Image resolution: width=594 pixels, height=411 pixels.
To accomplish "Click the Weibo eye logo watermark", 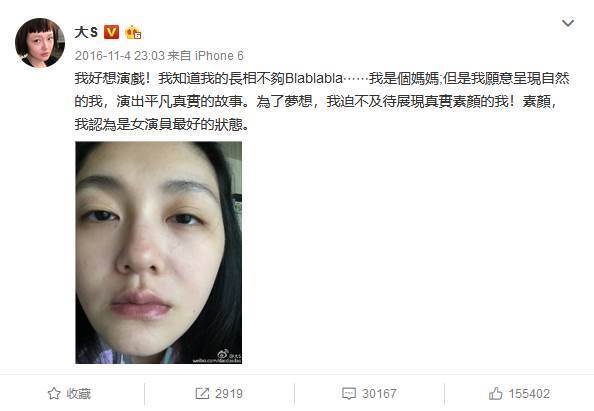I will 224,353.
